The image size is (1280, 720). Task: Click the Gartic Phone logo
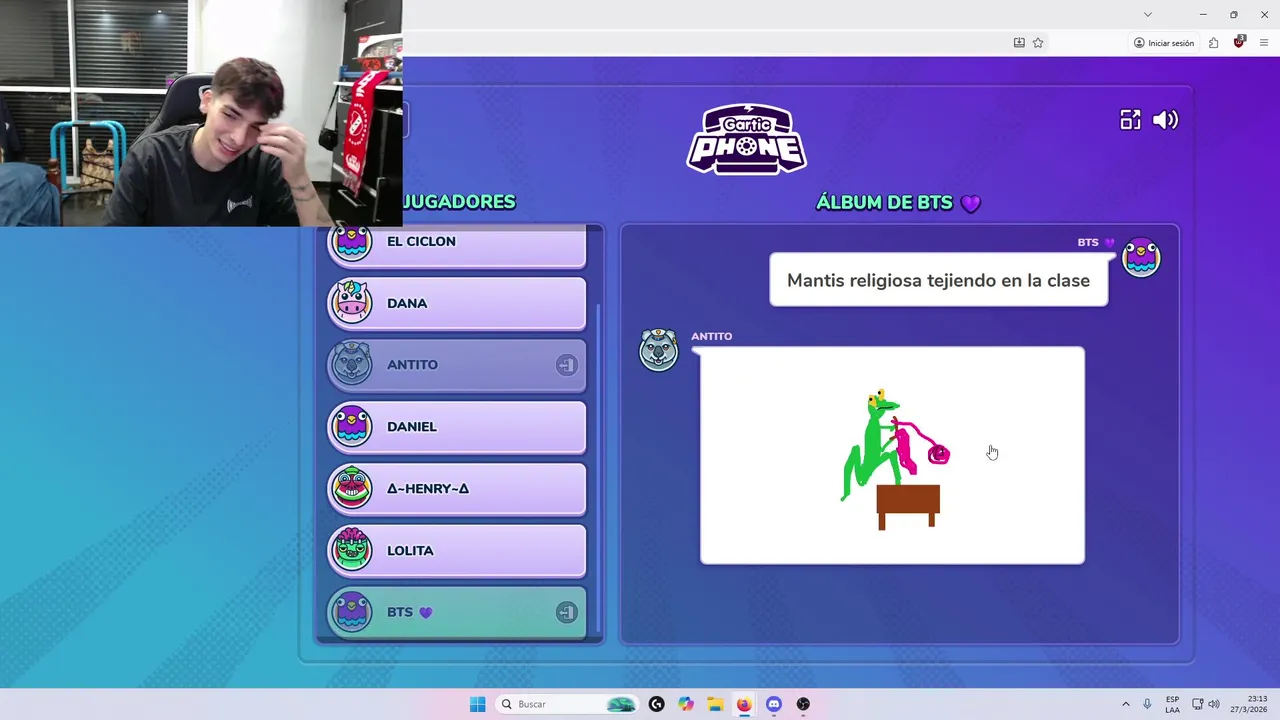(x=747, y=139)
